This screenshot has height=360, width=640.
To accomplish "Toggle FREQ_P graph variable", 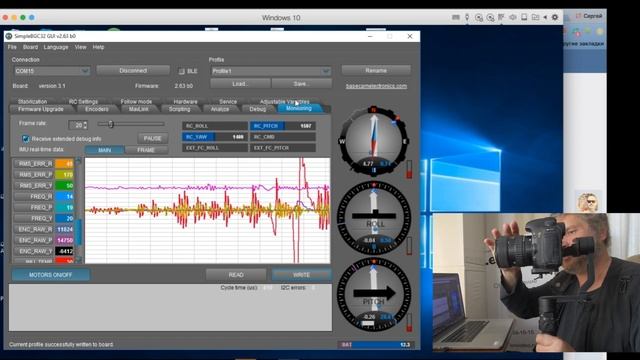I will click(x=34, y=207).
